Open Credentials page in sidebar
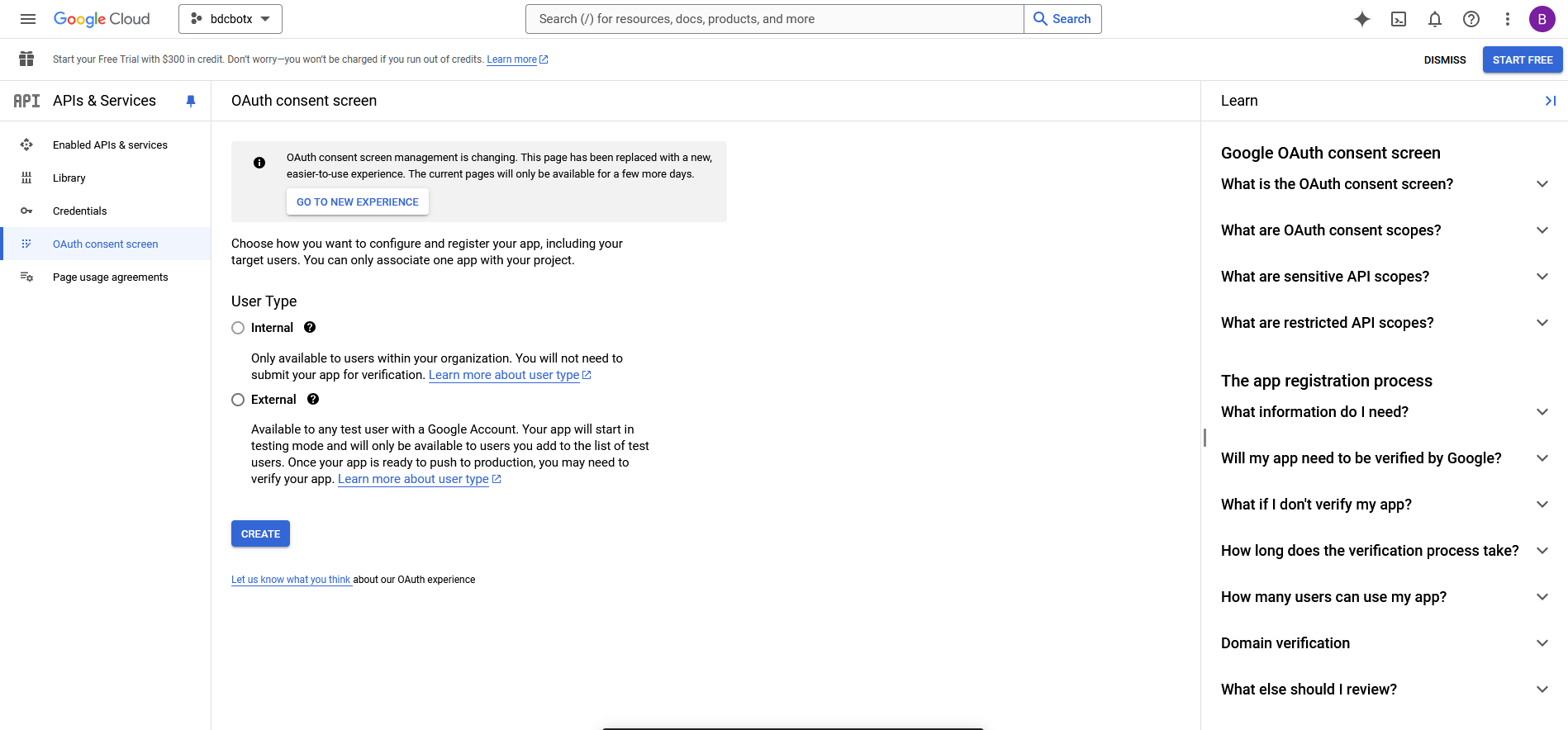1568x730 pixels. coord(106,211)
